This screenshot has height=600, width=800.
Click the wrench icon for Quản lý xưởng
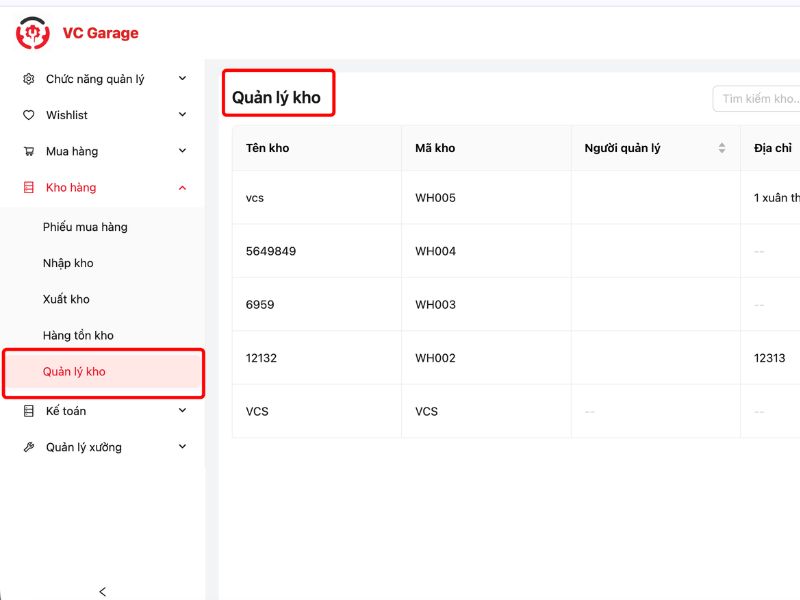pos(28,447)
